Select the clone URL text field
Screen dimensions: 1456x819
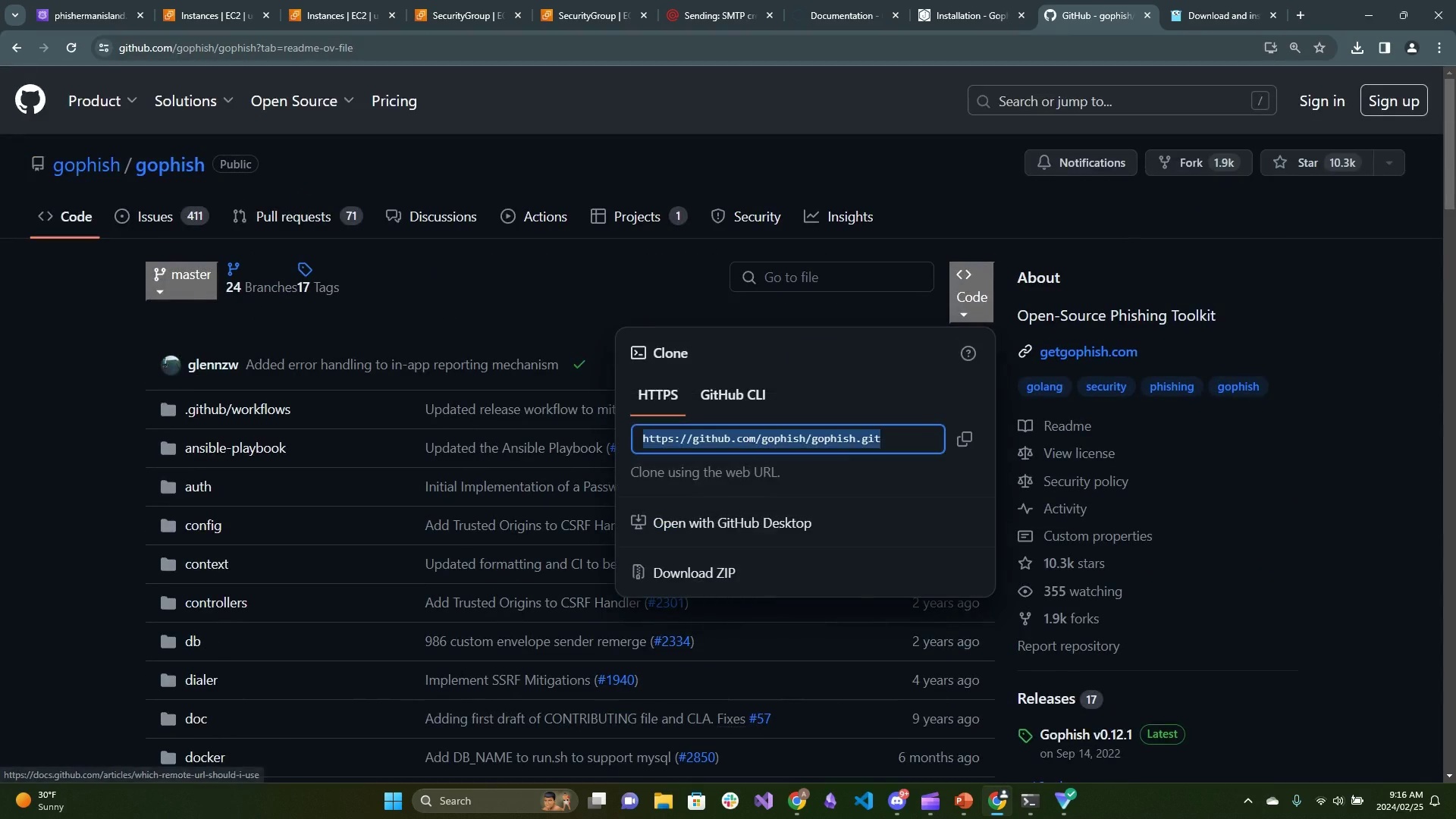[x=787, y=439]
